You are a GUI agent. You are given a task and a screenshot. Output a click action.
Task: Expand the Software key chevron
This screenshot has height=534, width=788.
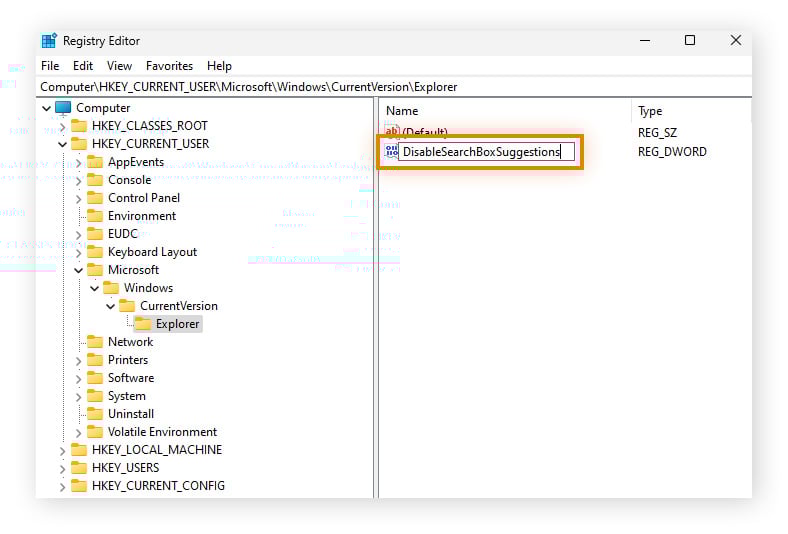(78, 379)
